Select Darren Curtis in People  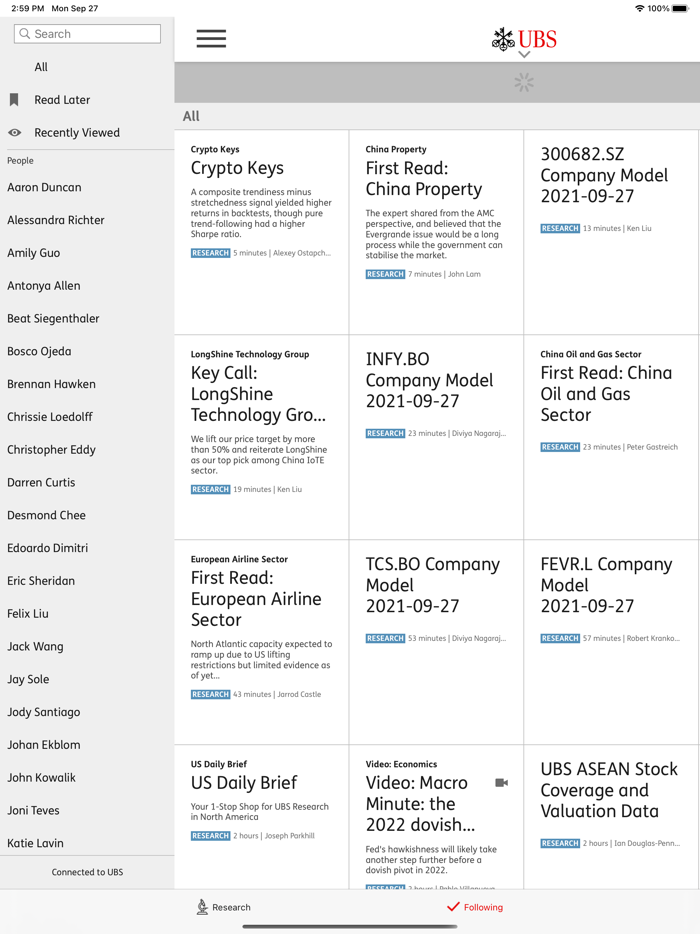tap(41, 482)
